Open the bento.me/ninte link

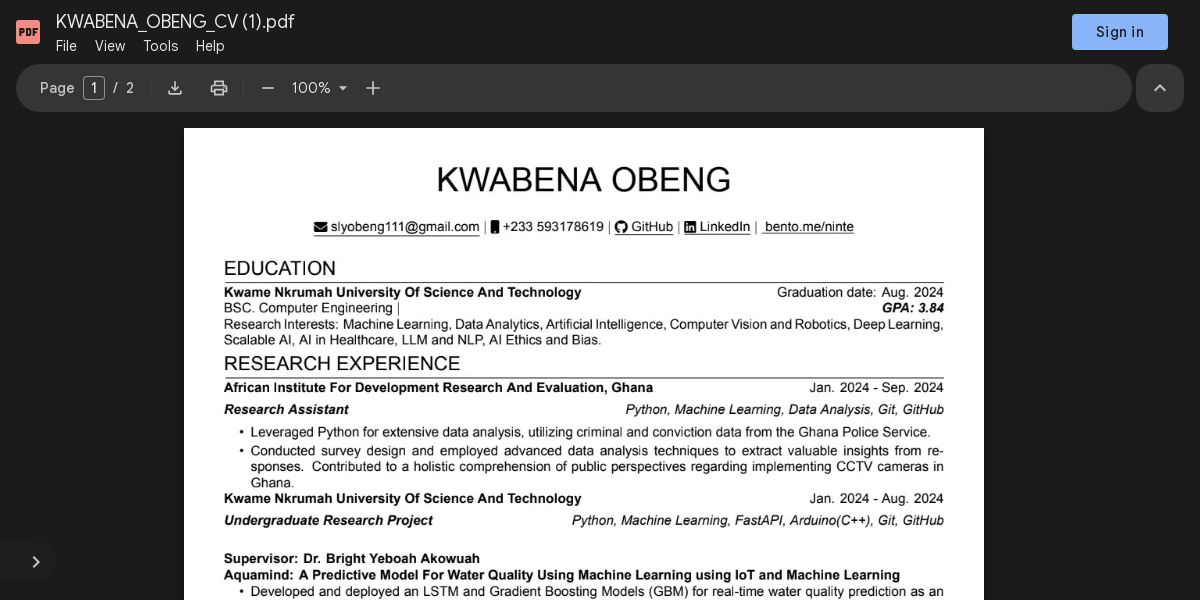click(809, 227)
